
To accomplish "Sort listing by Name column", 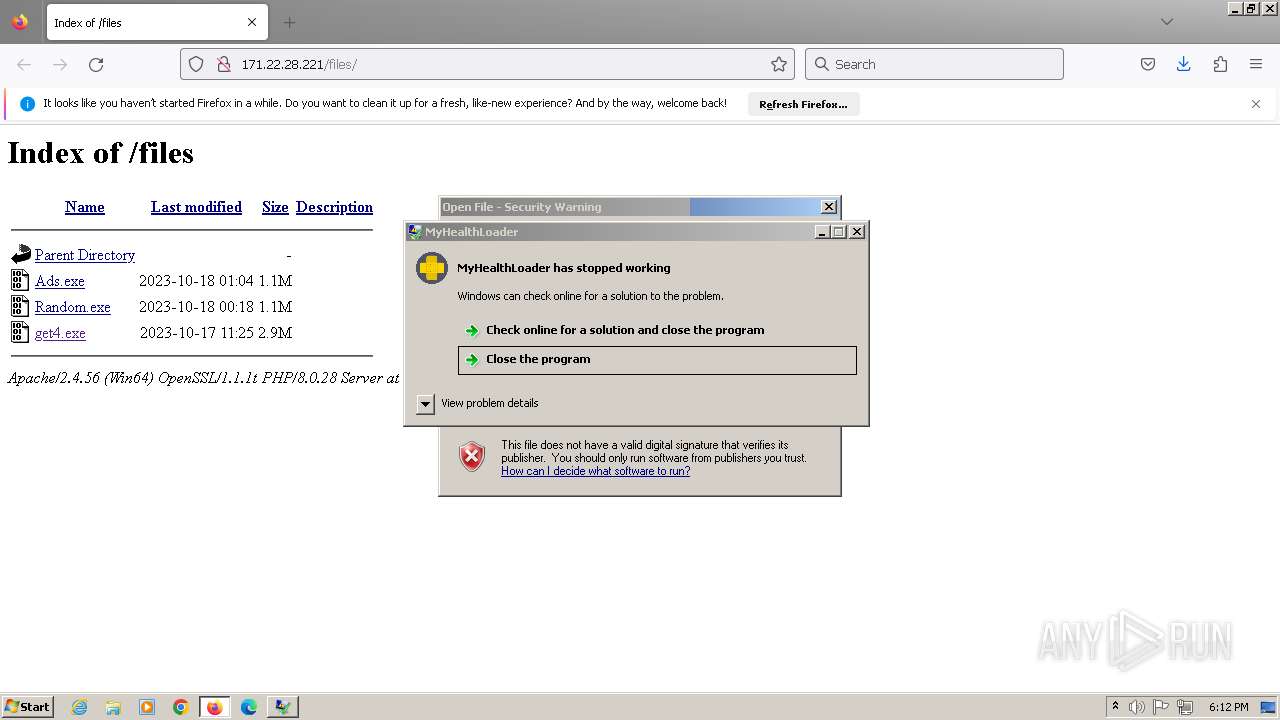I will [x=85, y=207].
